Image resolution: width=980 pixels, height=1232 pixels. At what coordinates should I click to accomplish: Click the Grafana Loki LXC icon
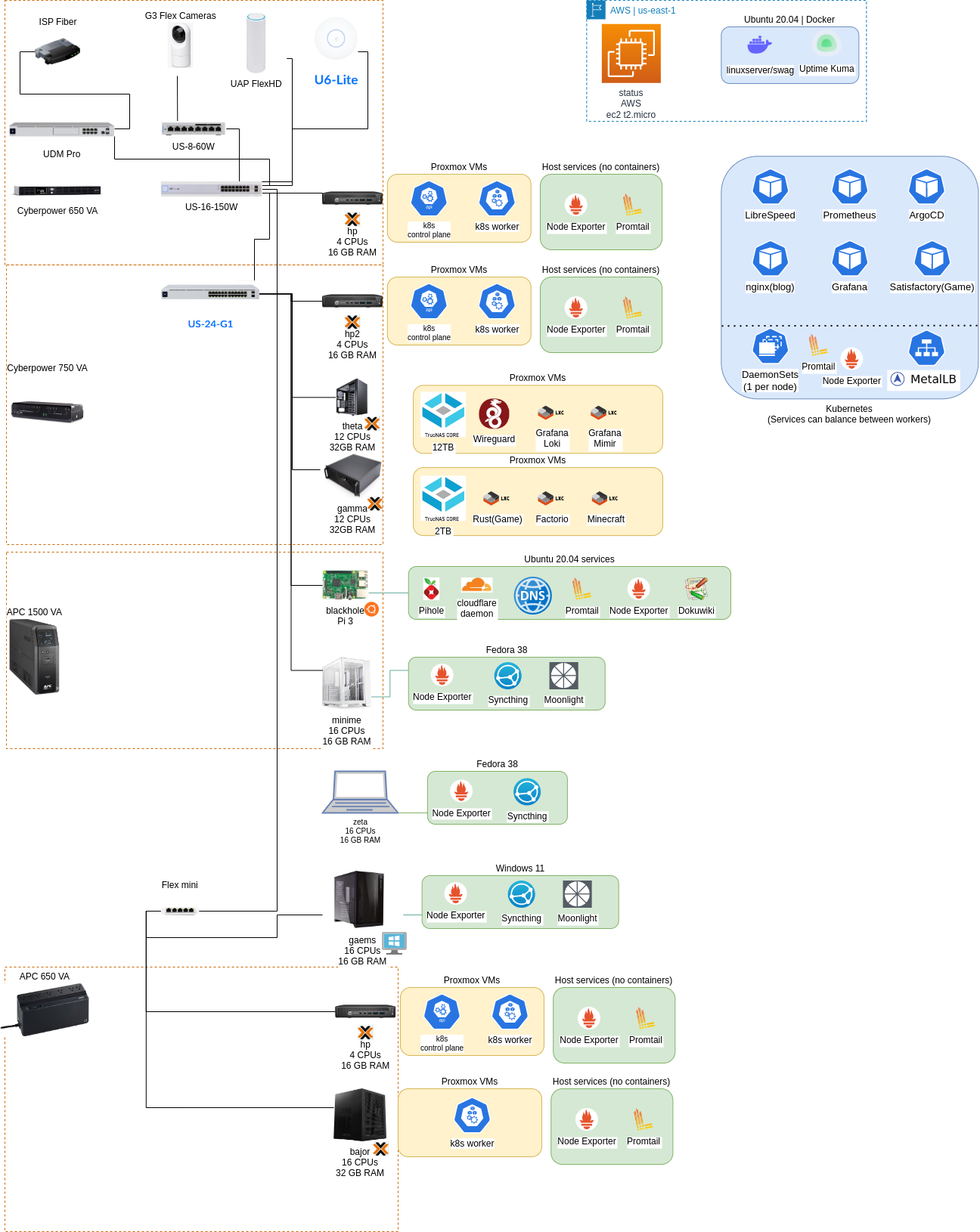[550, 413]
